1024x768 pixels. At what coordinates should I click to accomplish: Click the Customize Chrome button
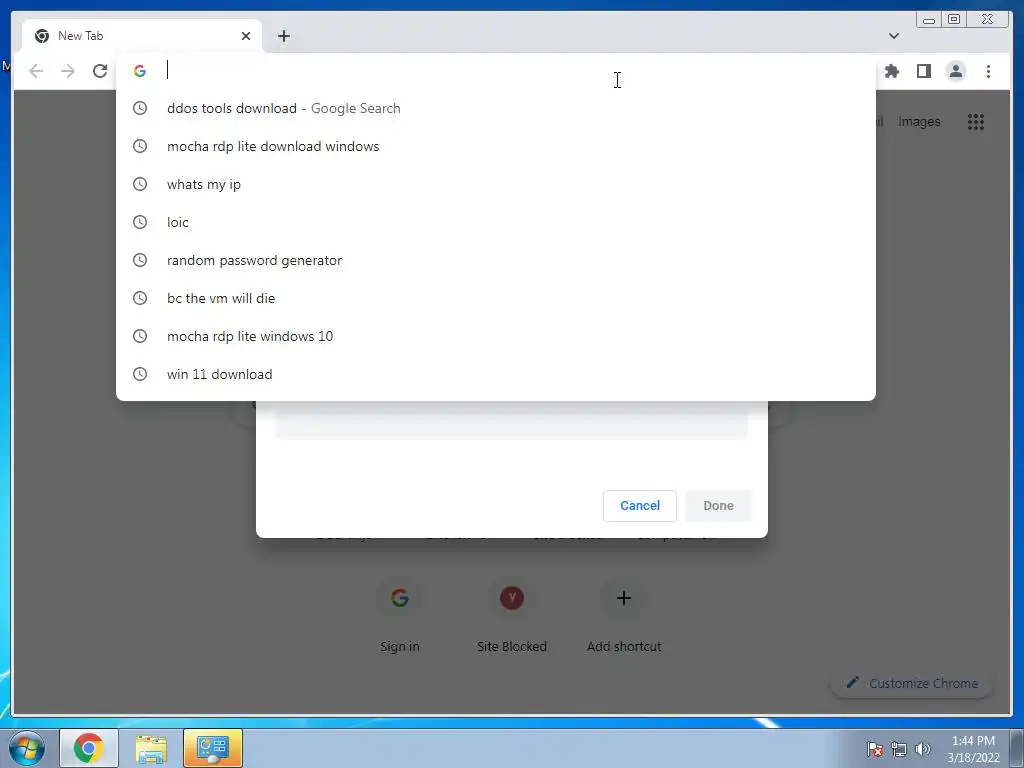point(912,683)
